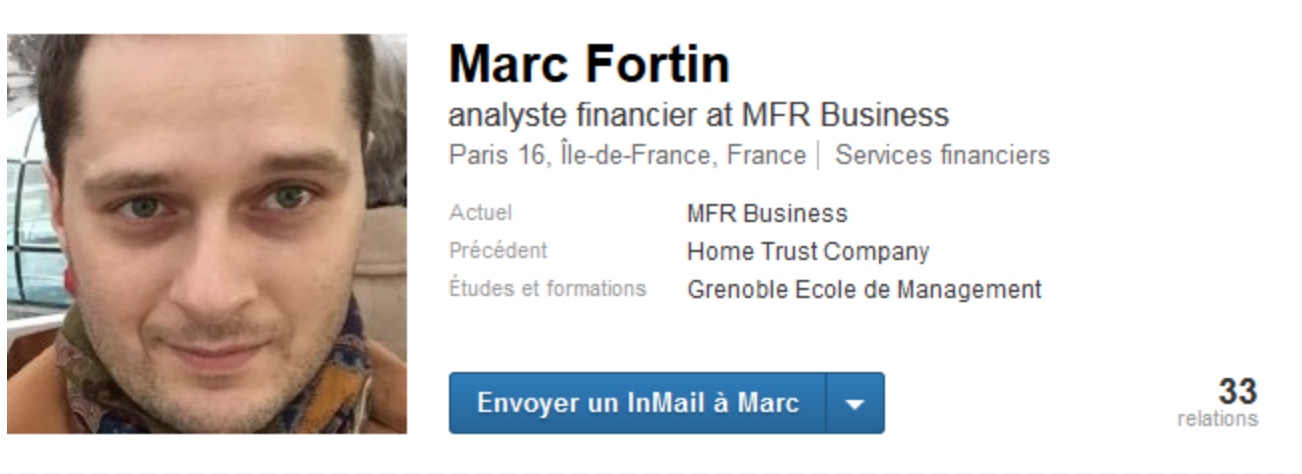Open the dropdown arrow beside the InMail button
The image size is (1302, 474).
[x=855, y=403]
